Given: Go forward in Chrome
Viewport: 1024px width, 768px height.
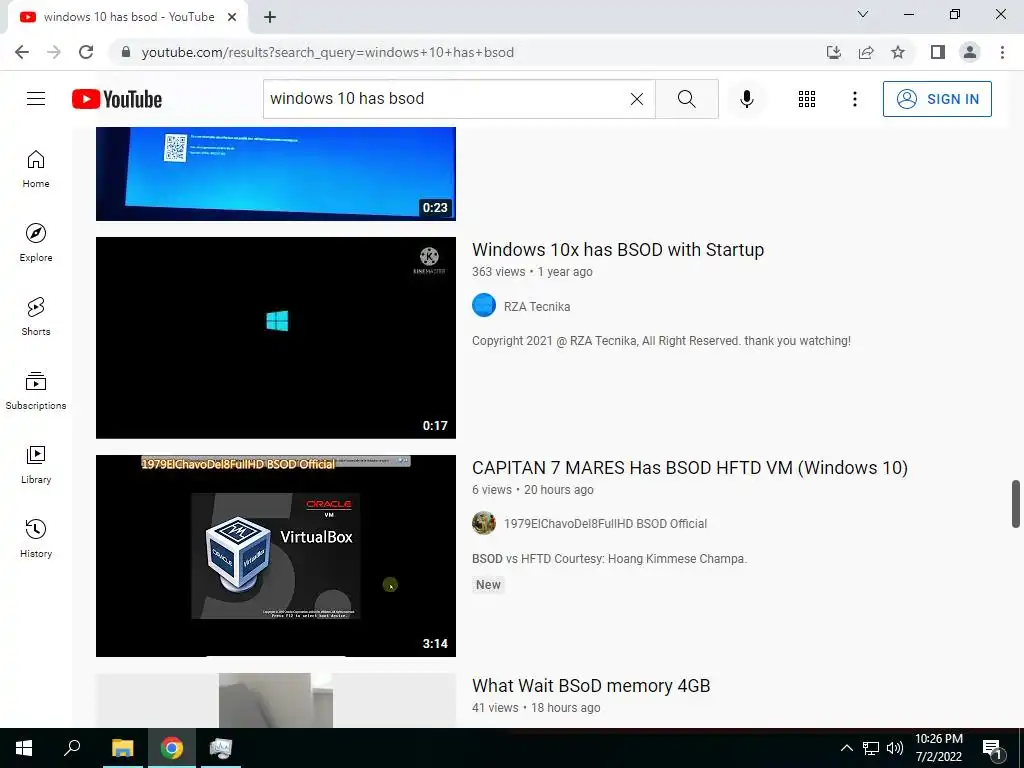Looking at the screenshot, I should 54,52.
